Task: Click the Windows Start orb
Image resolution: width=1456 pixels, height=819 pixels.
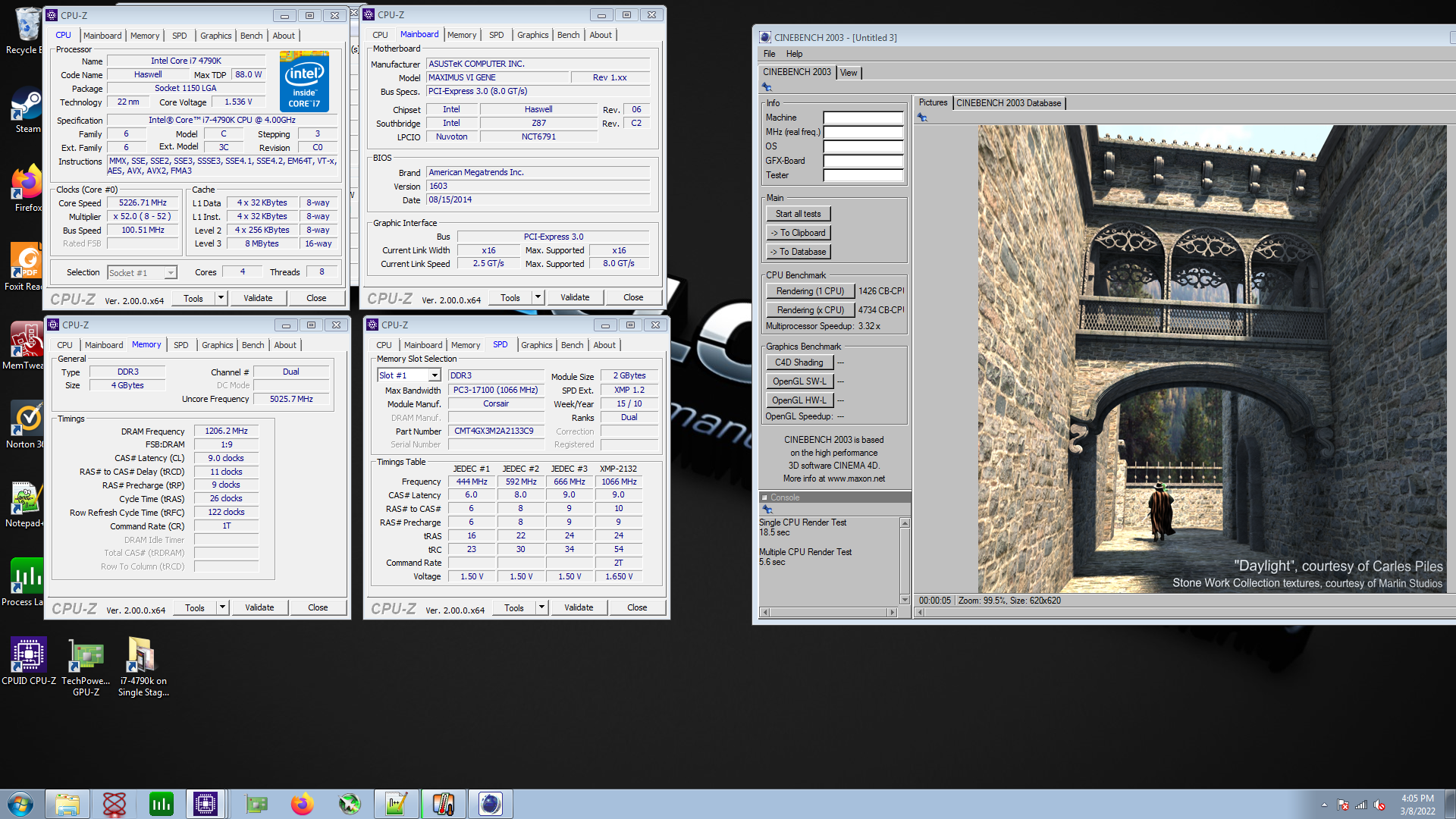Action: click(x=20, y=804)
